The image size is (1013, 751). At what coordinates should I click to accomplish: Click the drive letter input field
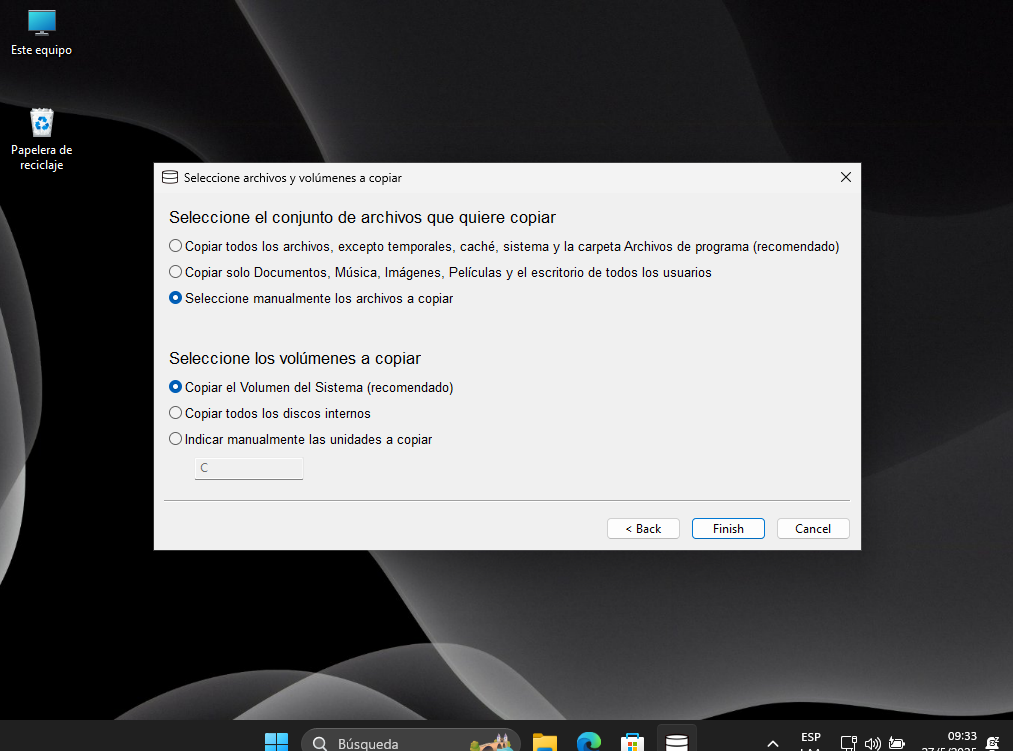[x=248, y=468]
